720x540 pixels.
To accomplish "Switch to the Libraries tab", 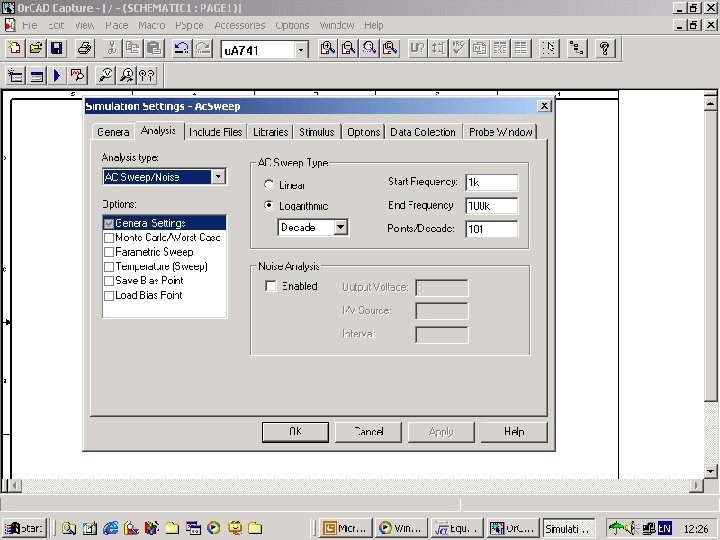I will point(270,132).
